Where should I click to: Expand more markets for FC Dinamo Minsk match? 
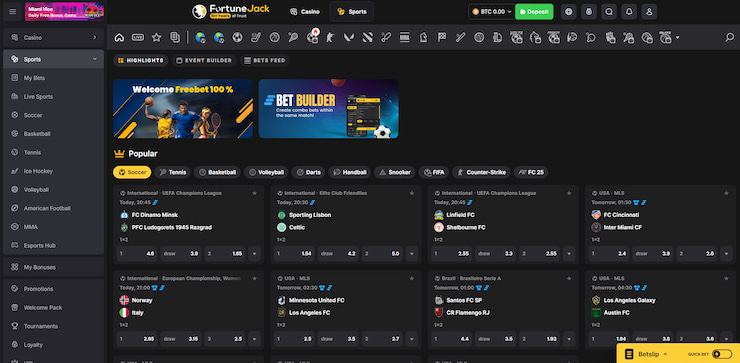click(254, 253)
